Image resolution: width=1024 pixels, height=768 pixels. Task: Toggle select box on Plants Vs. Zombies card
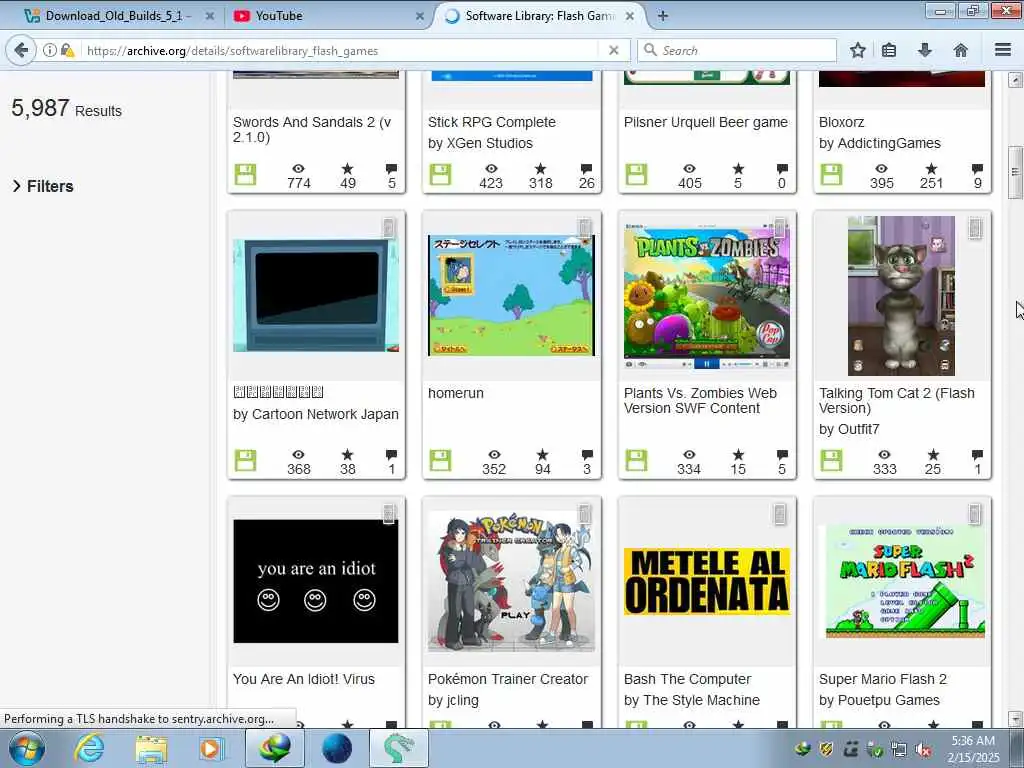point(780,227)
